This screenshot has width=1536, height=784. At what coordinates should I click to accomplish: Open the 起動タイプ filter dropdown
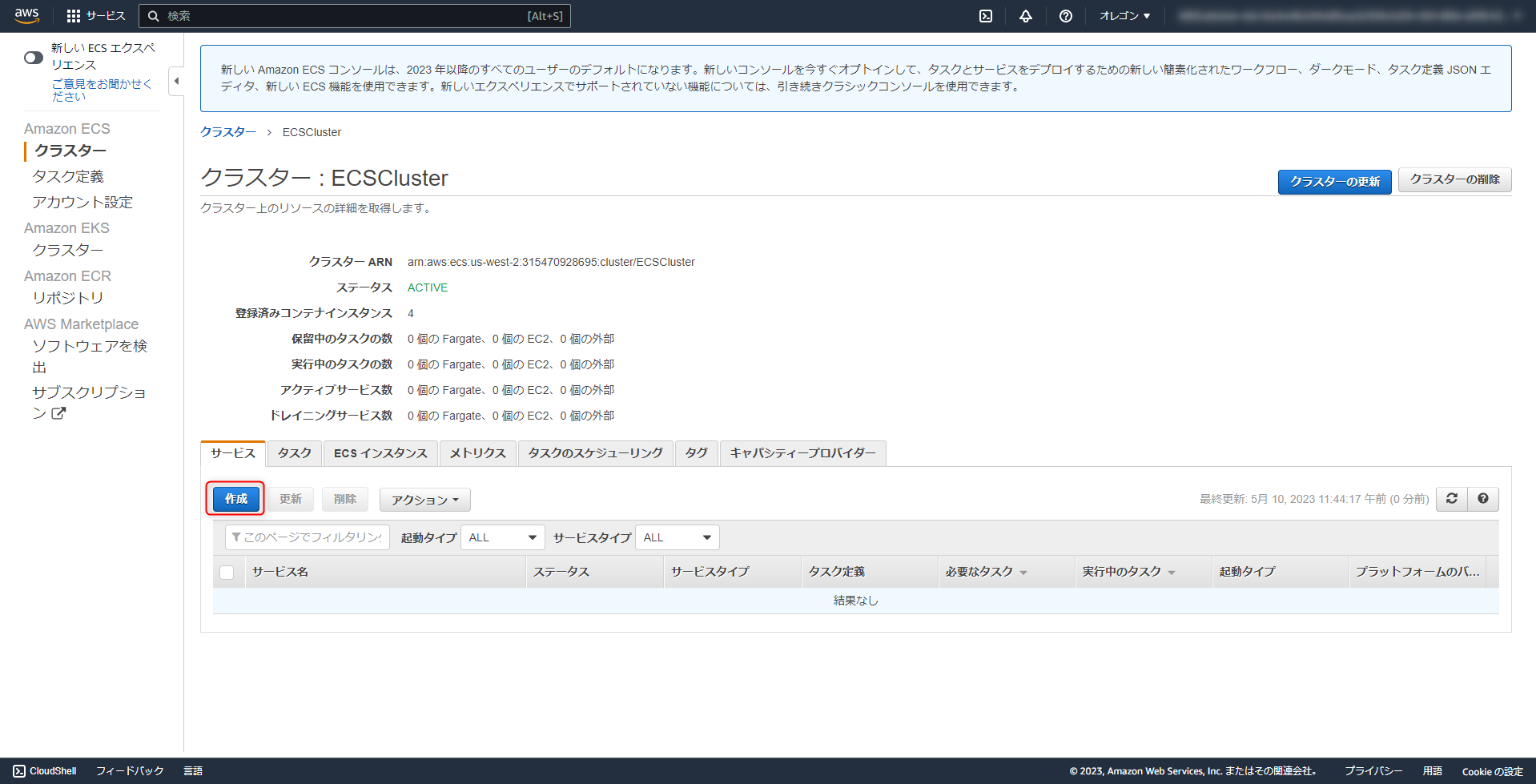(502, 537)
